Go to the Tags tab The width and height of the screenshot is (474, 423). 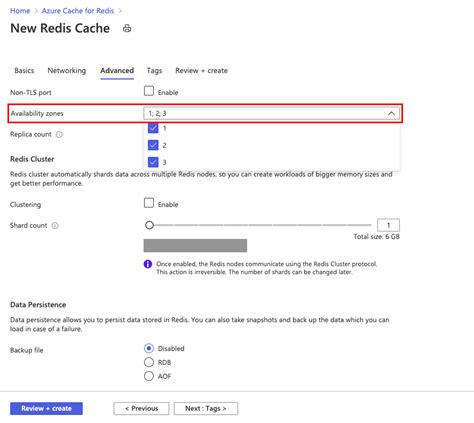point(154,71)
